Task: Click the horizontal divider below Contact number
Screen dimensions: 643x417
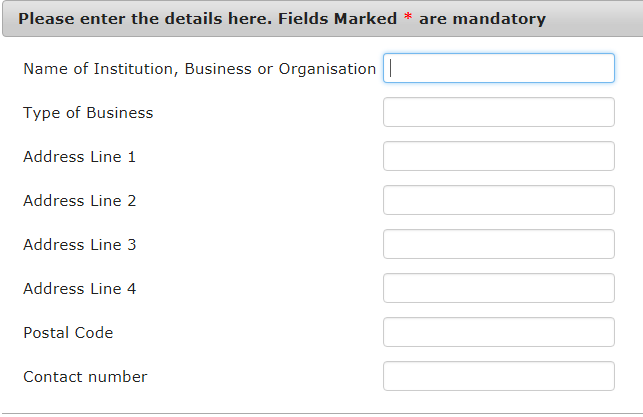Action: tap(321, 413)
